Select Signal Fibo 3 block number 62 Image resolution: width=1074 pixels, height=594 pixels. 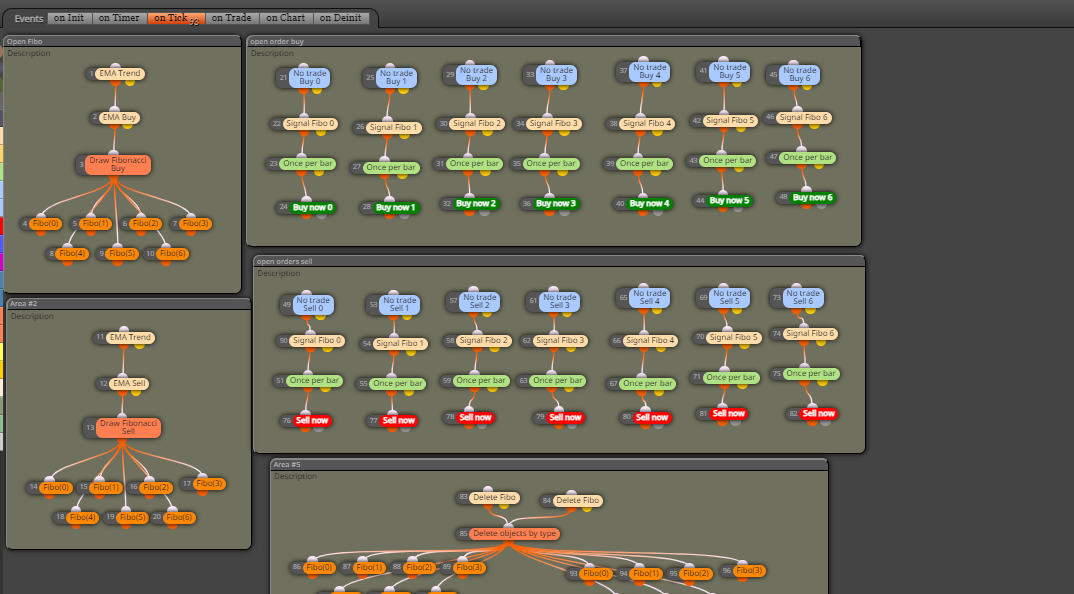560,340
